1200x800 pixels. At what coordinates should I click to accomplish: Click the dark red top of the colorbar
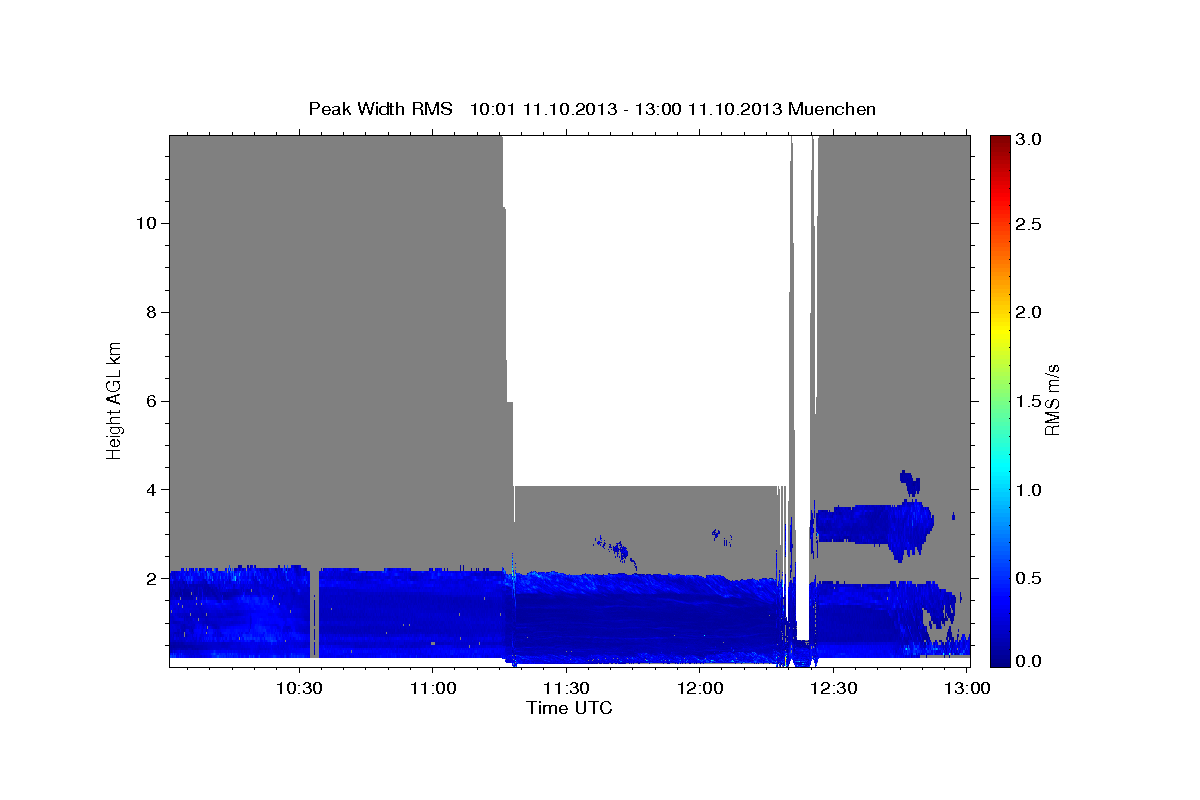[x=1000, y=145]
